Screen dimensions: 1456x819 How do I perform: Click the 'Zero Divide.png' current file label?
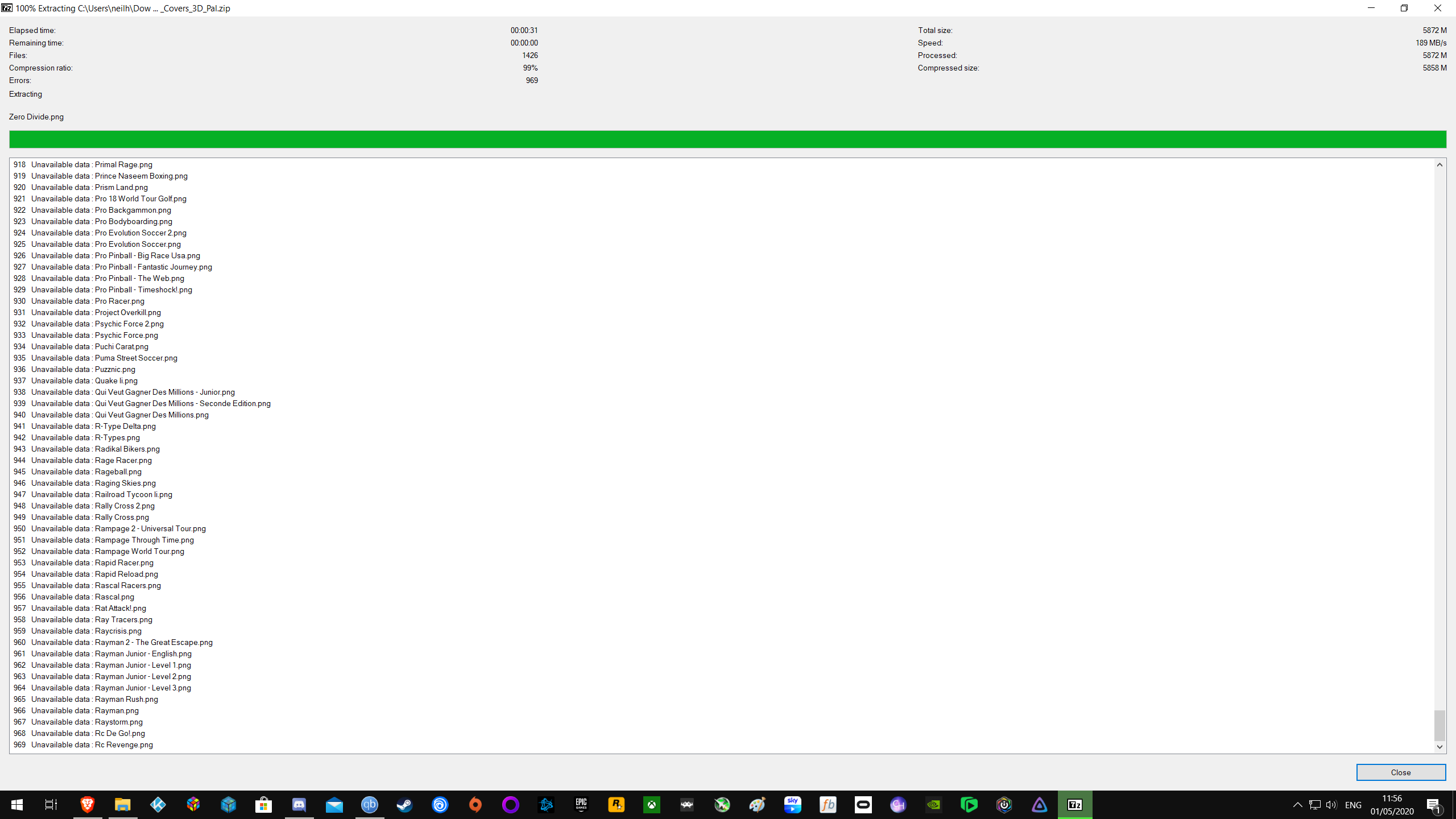(36, 117)
